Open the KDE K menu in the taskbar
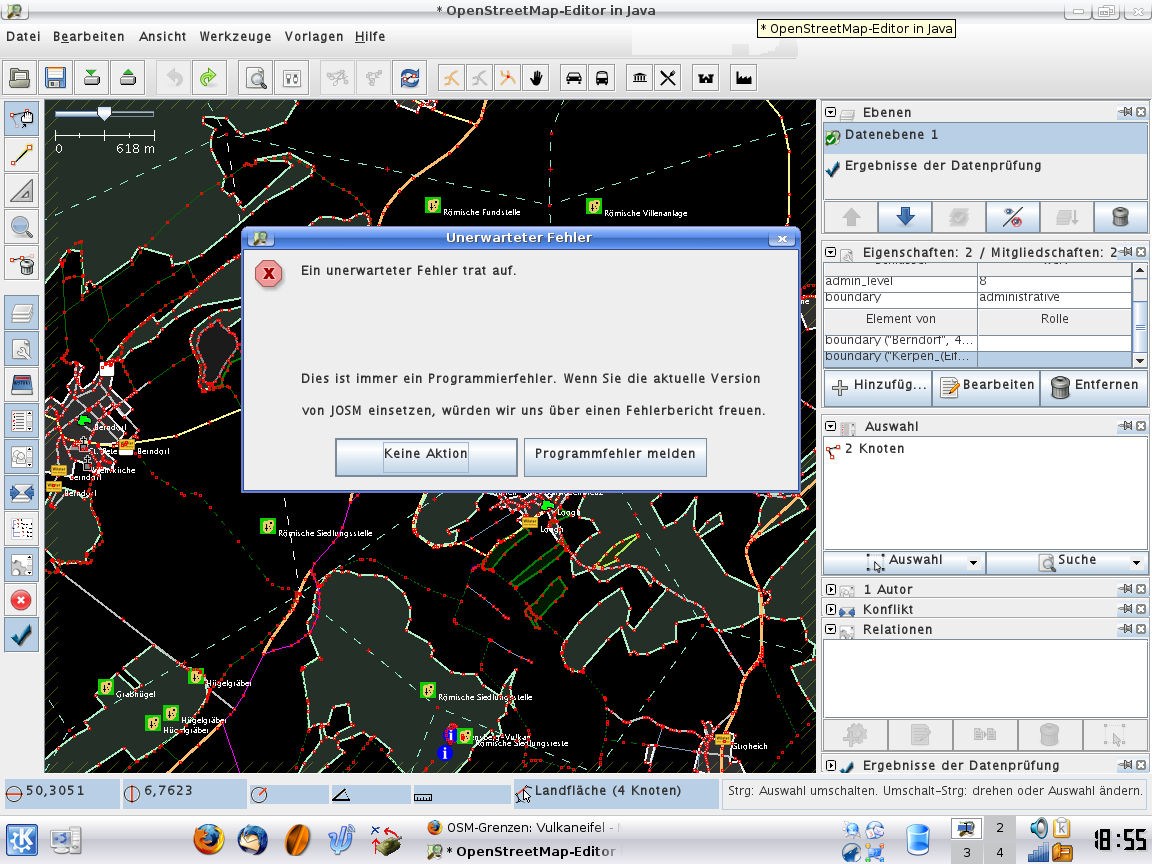The width and height of the screenshot is (1152, 864). click(21, 840)
